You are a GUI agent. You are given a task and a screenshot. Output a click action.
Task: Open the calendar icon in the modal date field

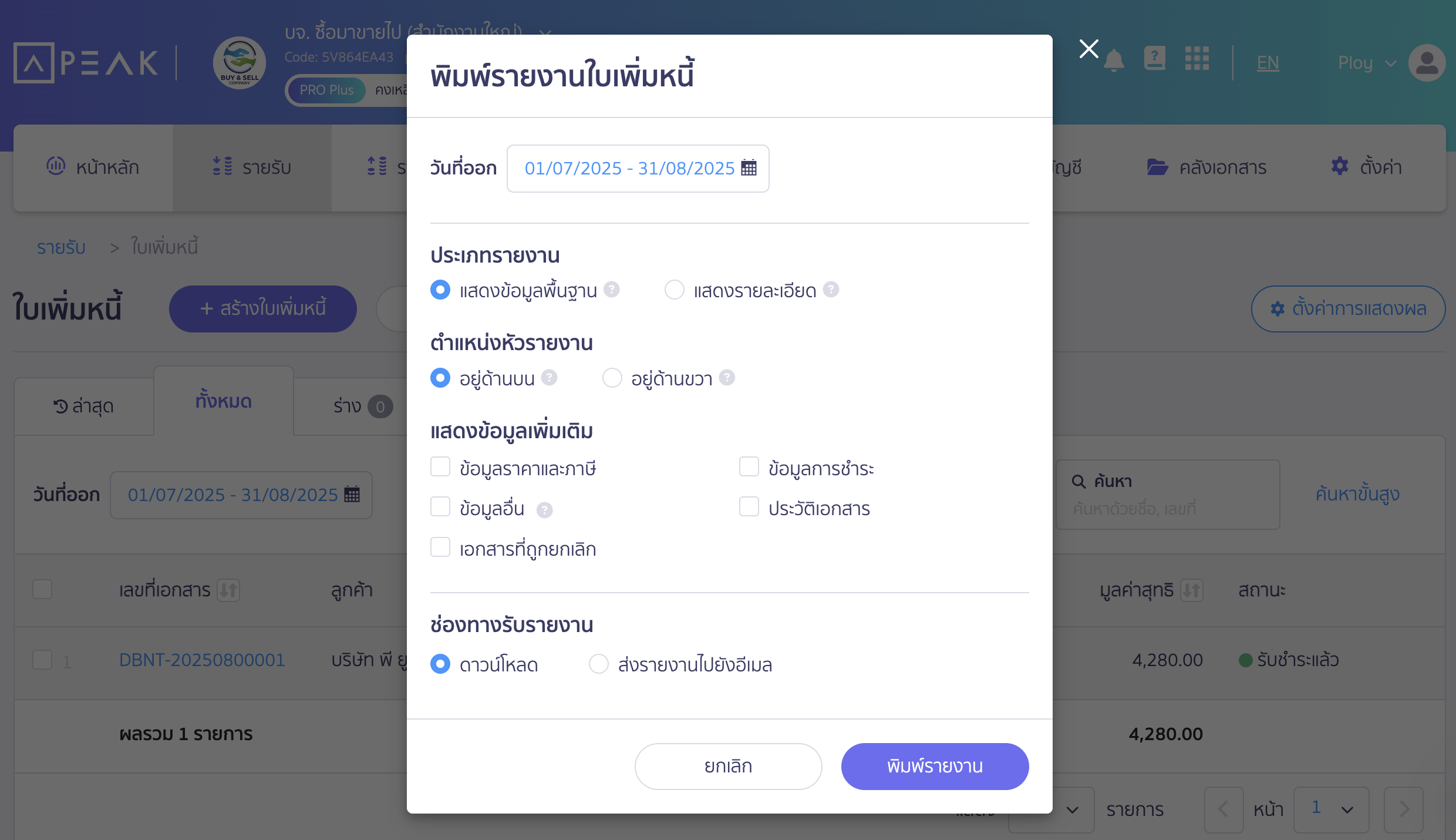[749, 168]
